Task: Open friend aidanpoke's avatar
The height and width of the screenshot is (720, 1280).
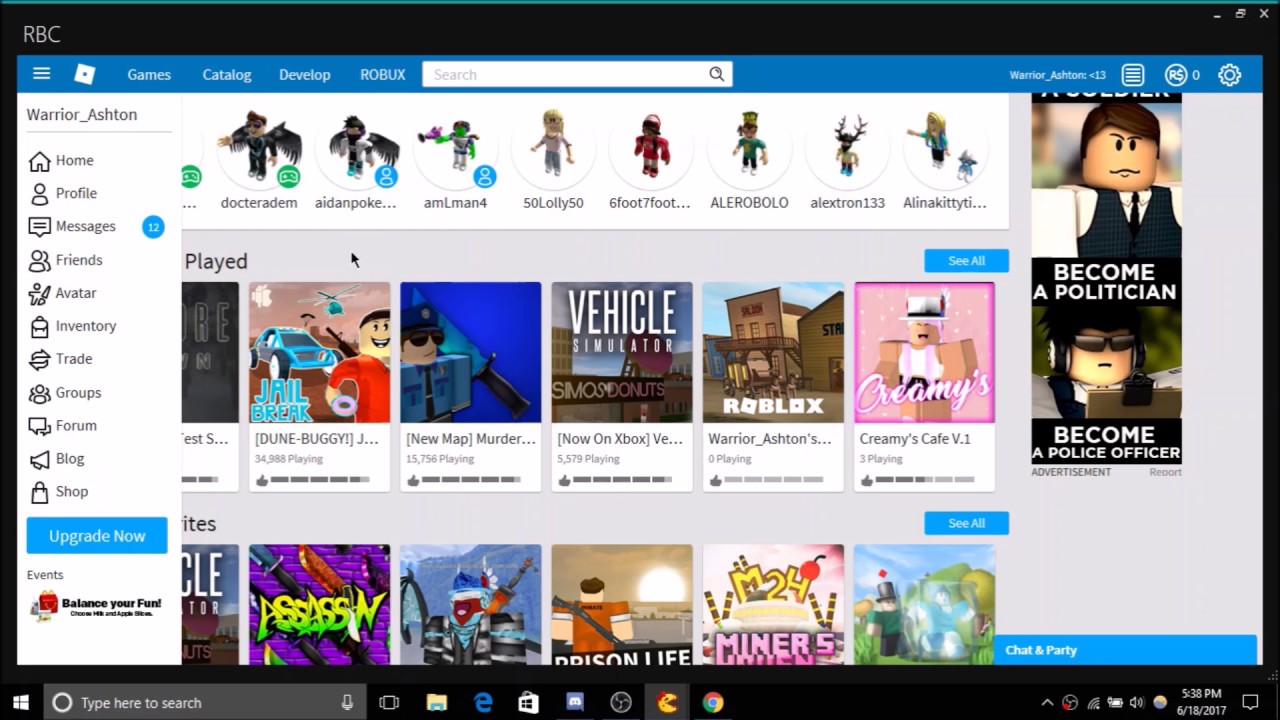Action: pyautogui.click(x=356, y=146)
